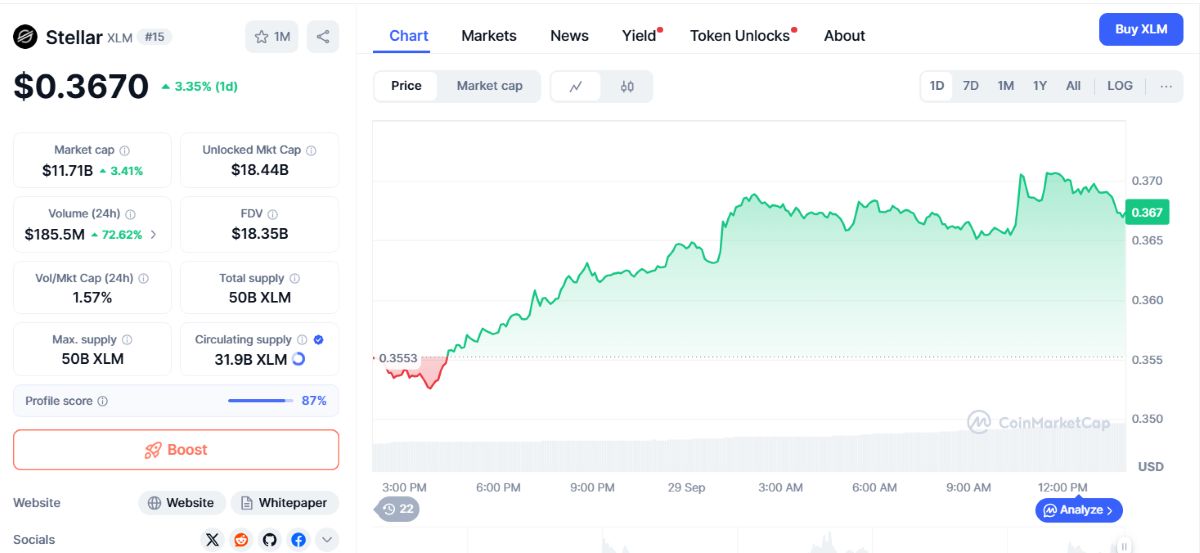Click the $18.35B FDV value

pyautogui.click(x=260, y=234)
